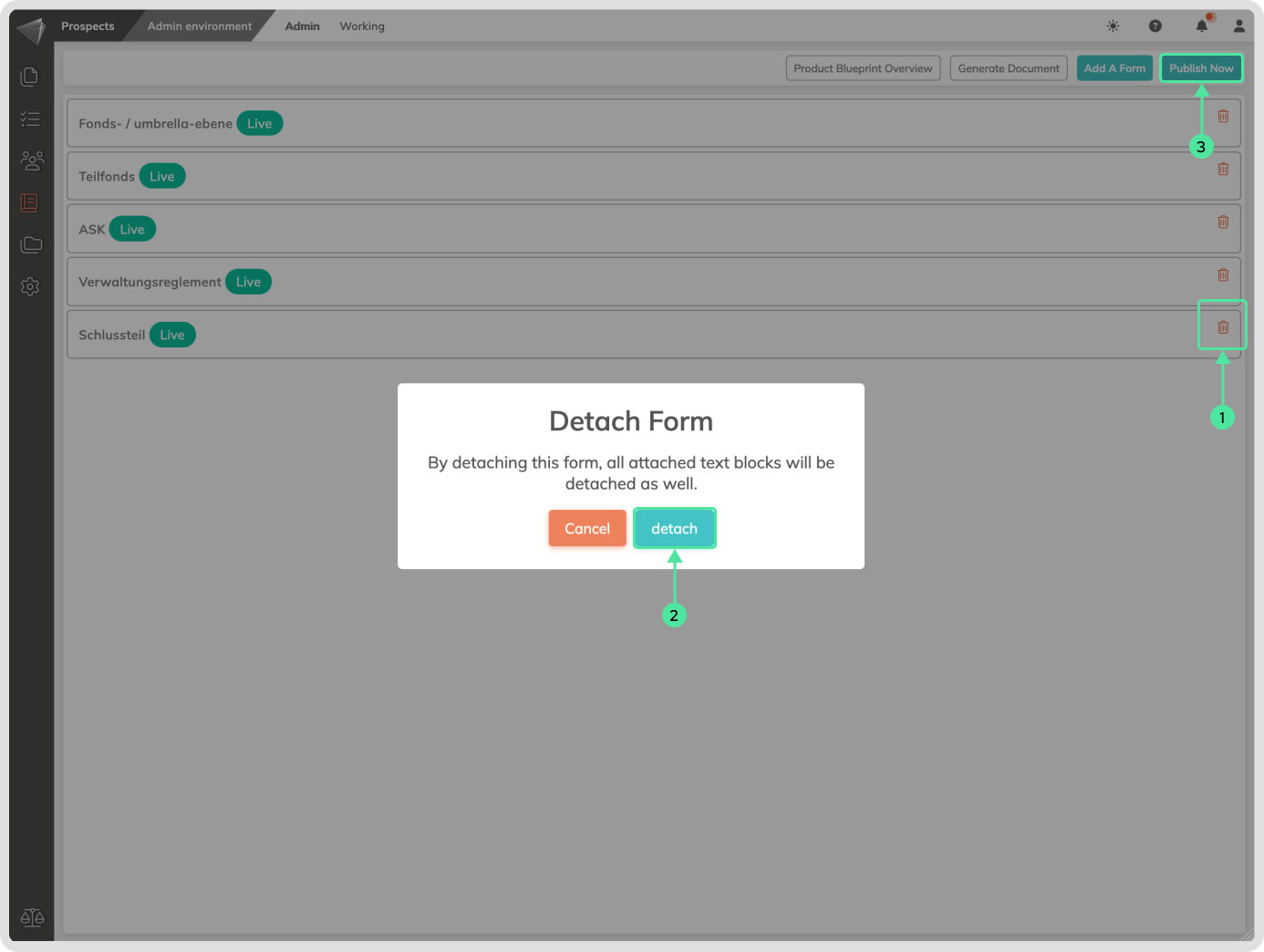Select the Prospects tab
This screenshot has height=952, width=1264.
[x=88, y=26]
